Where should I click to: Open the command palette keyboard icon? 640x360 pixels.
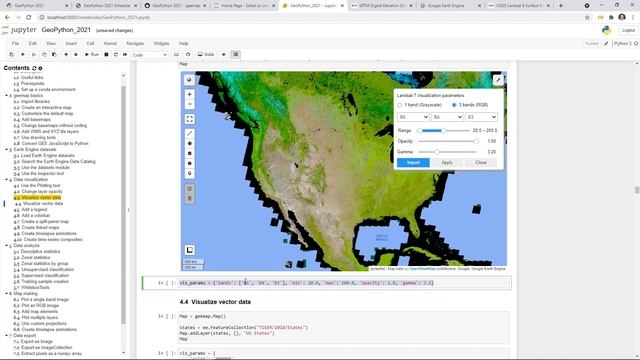coord(176,54)
